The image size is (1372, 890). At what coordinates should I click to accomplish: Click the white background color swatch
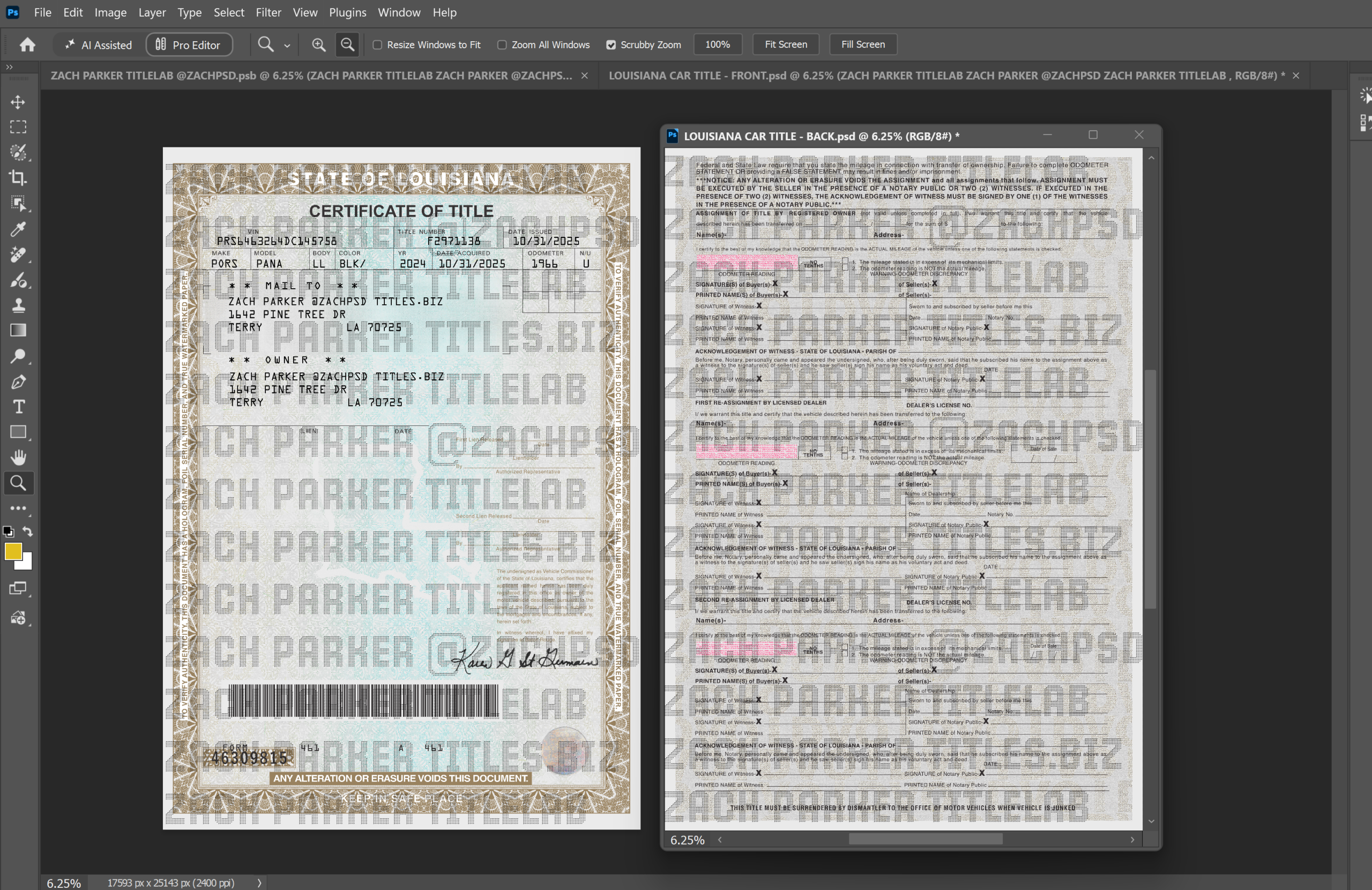click(26, 563)
